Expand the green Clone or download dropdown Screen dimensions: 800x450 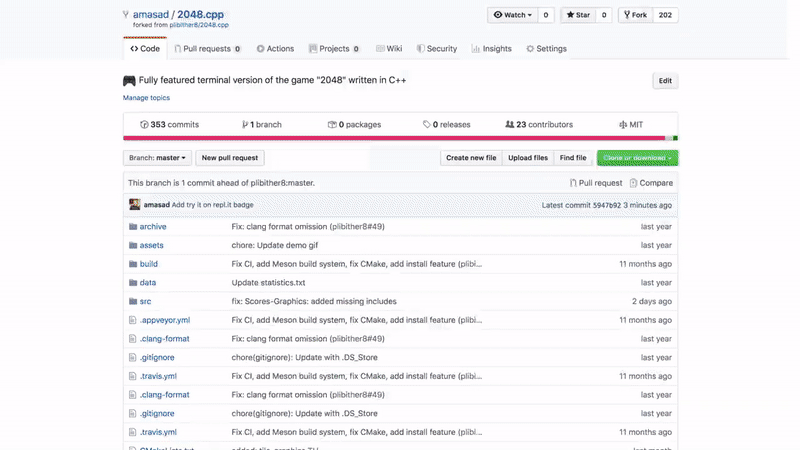point(638,158)
